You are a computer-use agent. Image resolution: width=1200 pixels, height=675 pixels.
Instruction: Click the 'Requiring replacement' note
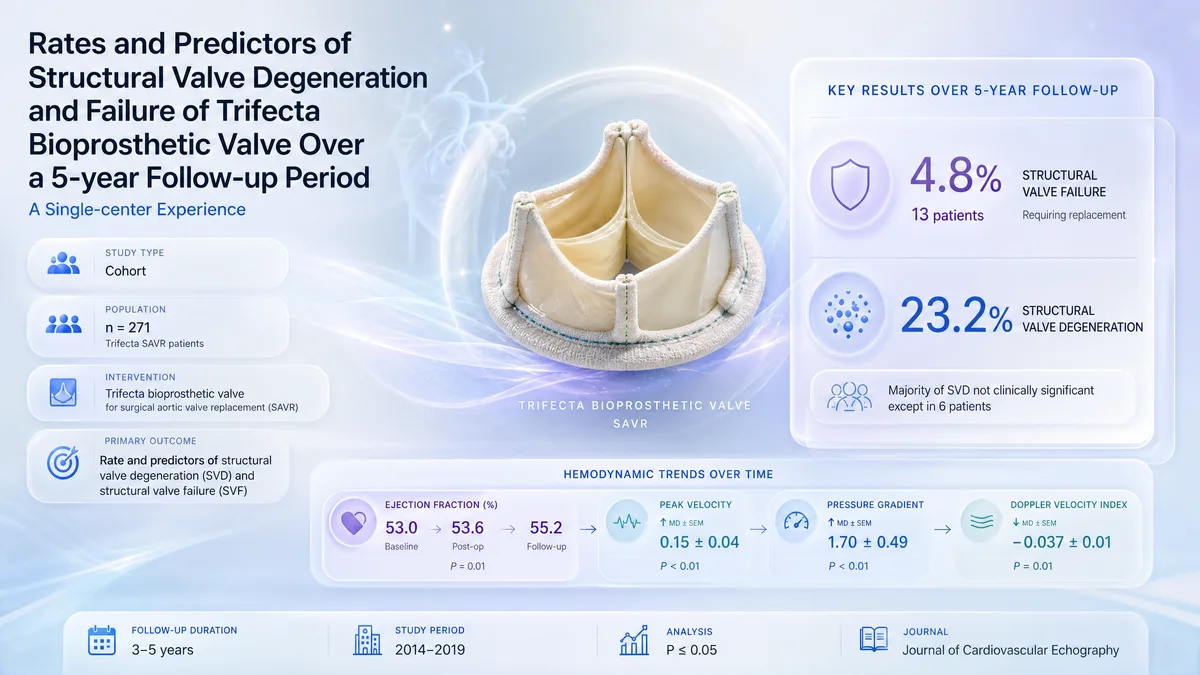[1074, 215]
